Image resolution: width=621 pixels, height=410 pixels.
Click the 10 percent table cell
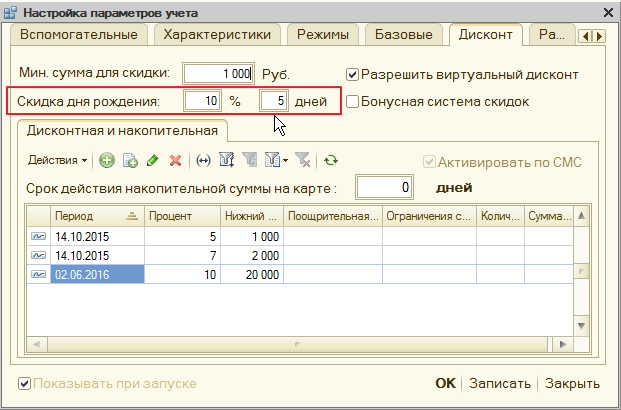[x=182, y=274]
